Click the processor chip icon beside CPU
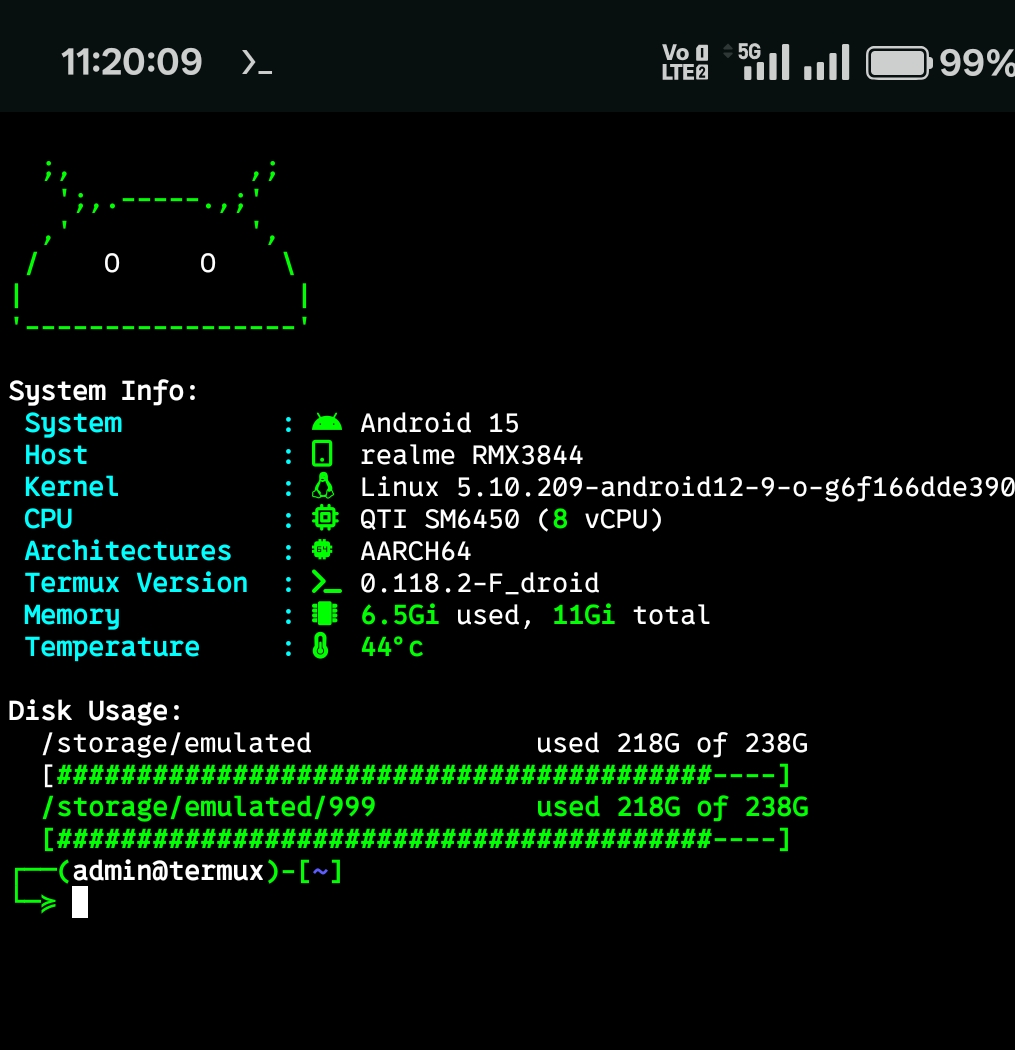This screenshot has height=1050, width=1015. [325, 518]
